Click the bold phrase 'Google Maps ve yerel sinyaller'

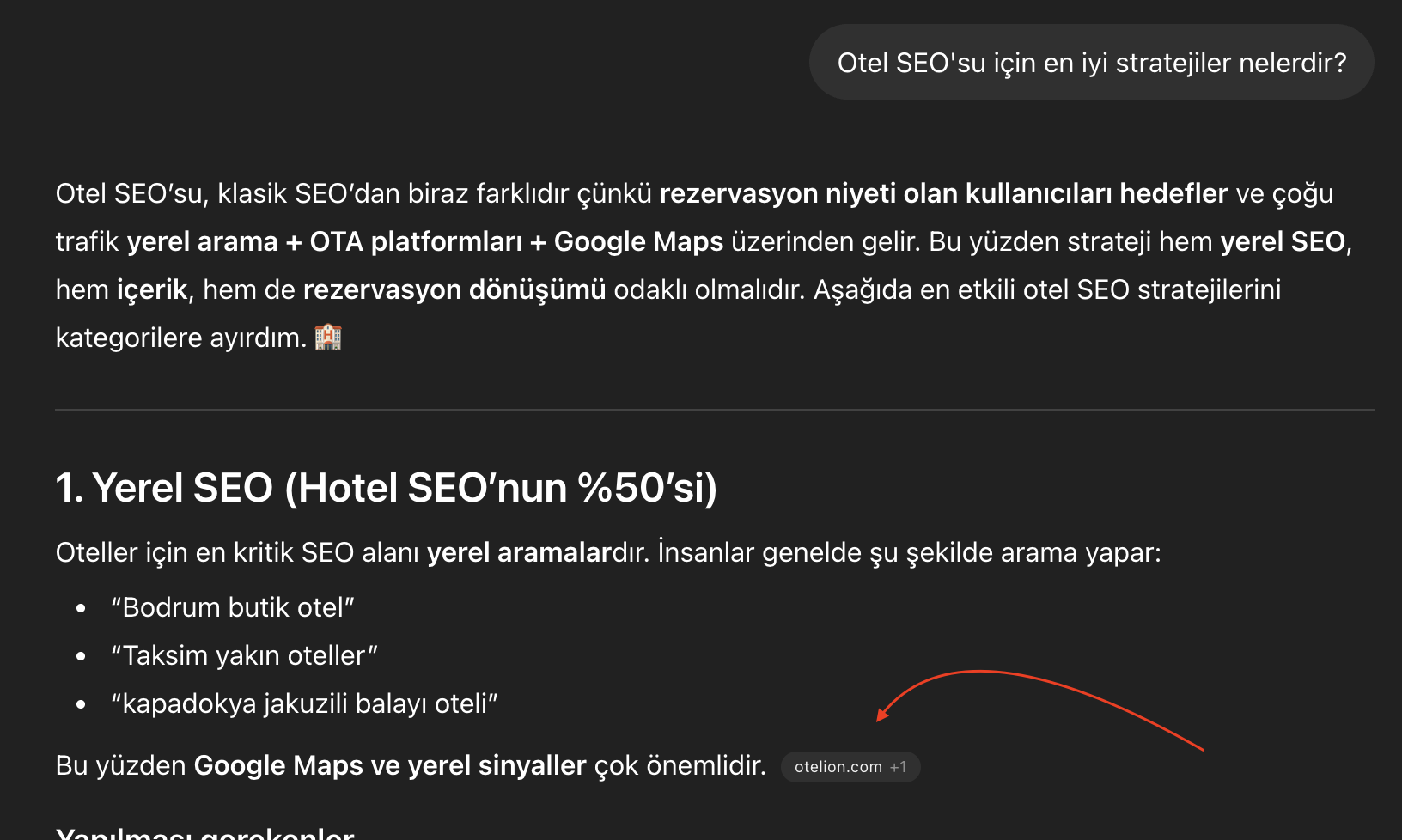[388, 764]
